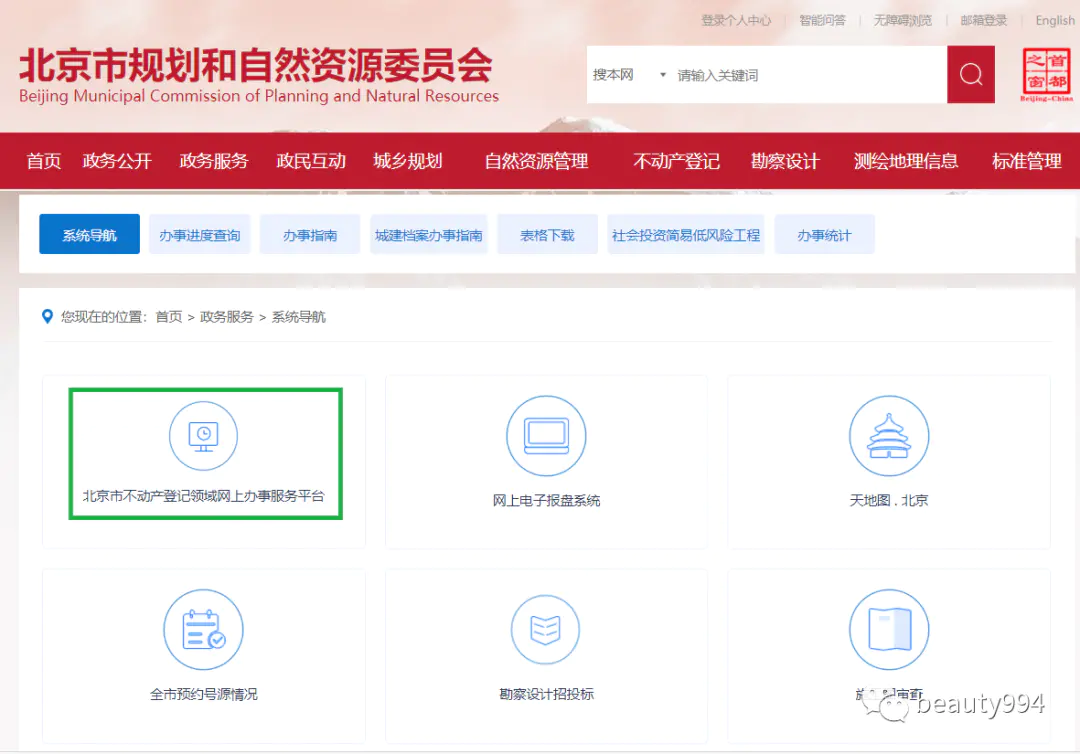Switch to the 办事进度查询 tab
The width and height of the screenshot is (1080, 754).
click(x=200, y=235)
